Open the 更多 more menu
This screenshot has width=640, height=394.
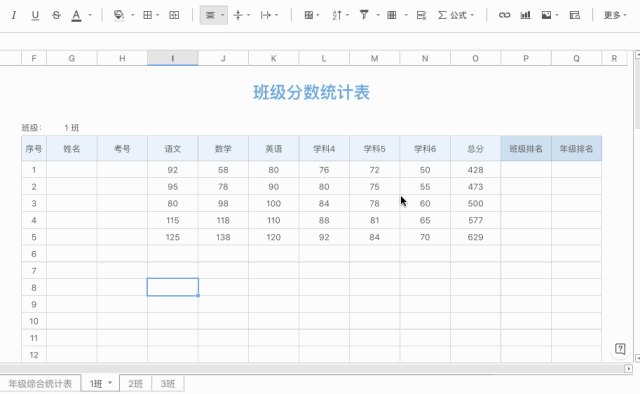coord(615,15)
